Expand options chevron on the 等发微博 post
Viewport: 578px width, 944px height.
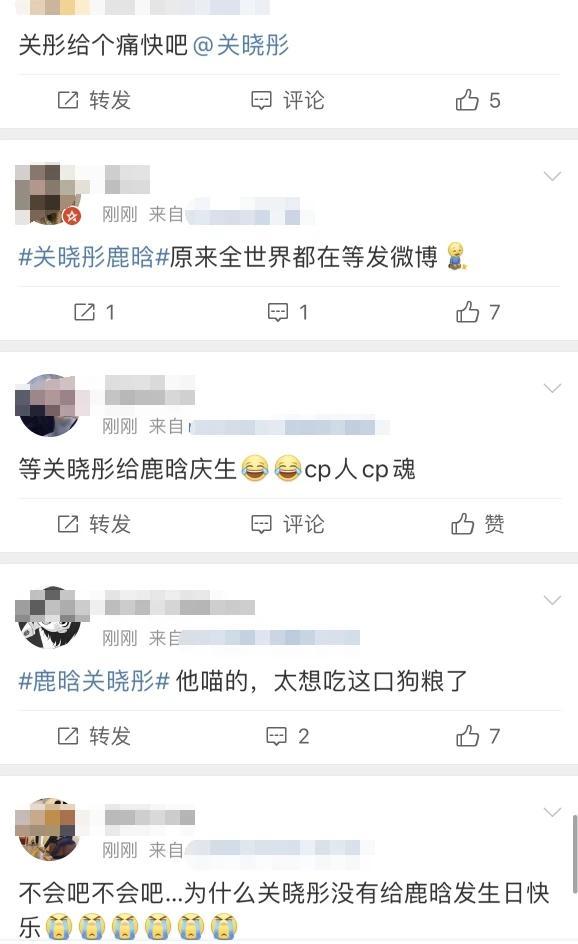point(552,176)
